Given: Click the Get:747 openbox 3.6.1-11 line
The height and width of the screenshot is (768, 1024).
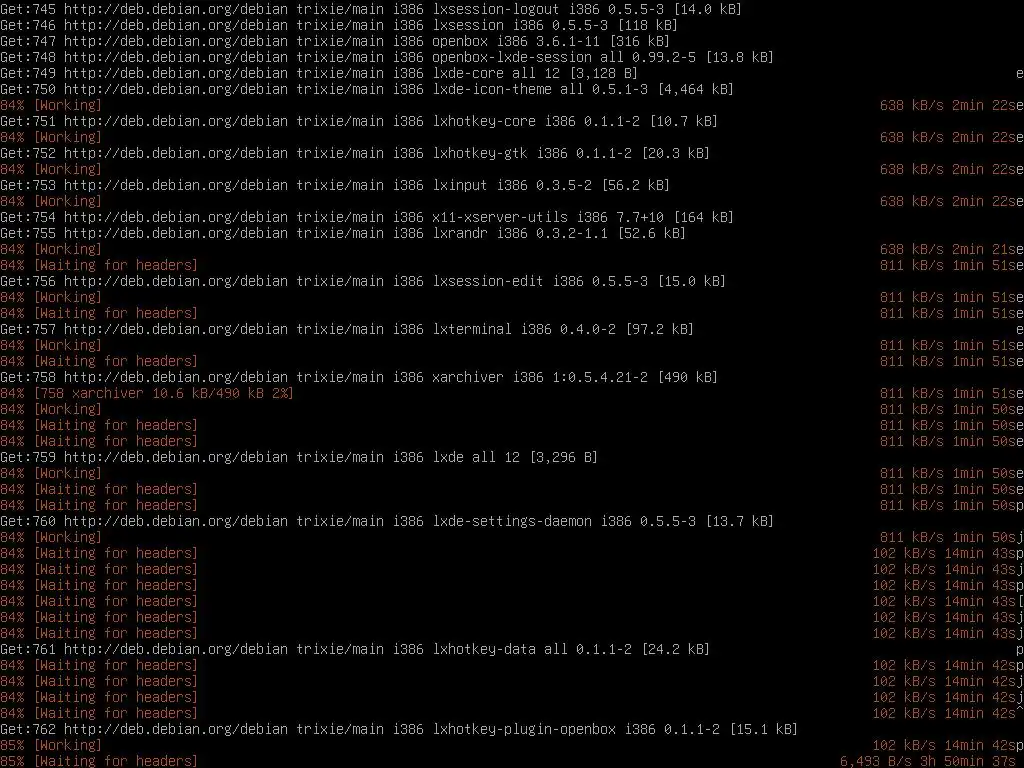Looking at the screenshot, I should pyautogui.click(x=334, y=41).
